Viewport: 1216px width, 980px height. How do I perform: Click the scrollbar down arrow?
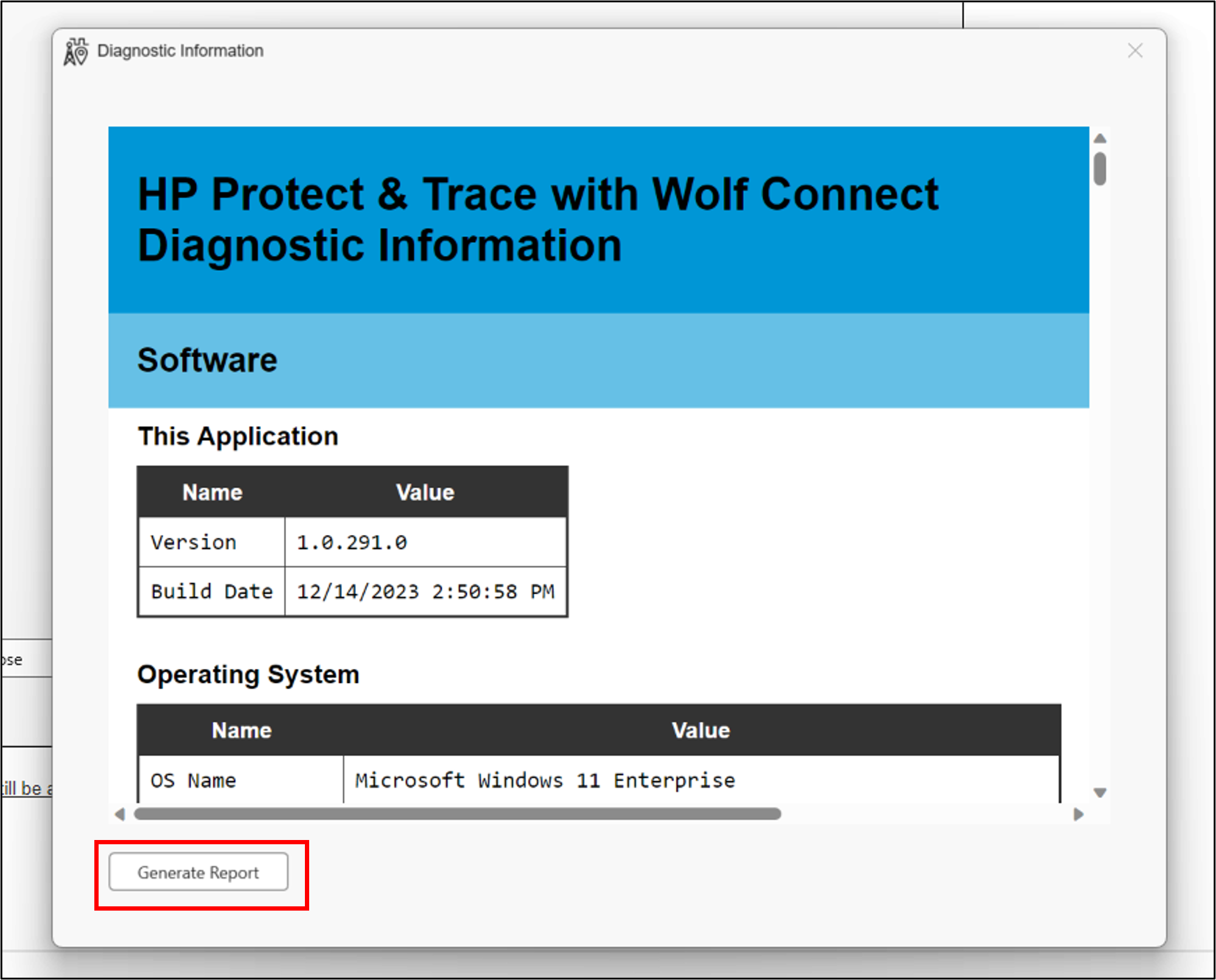click(1099, 793)
